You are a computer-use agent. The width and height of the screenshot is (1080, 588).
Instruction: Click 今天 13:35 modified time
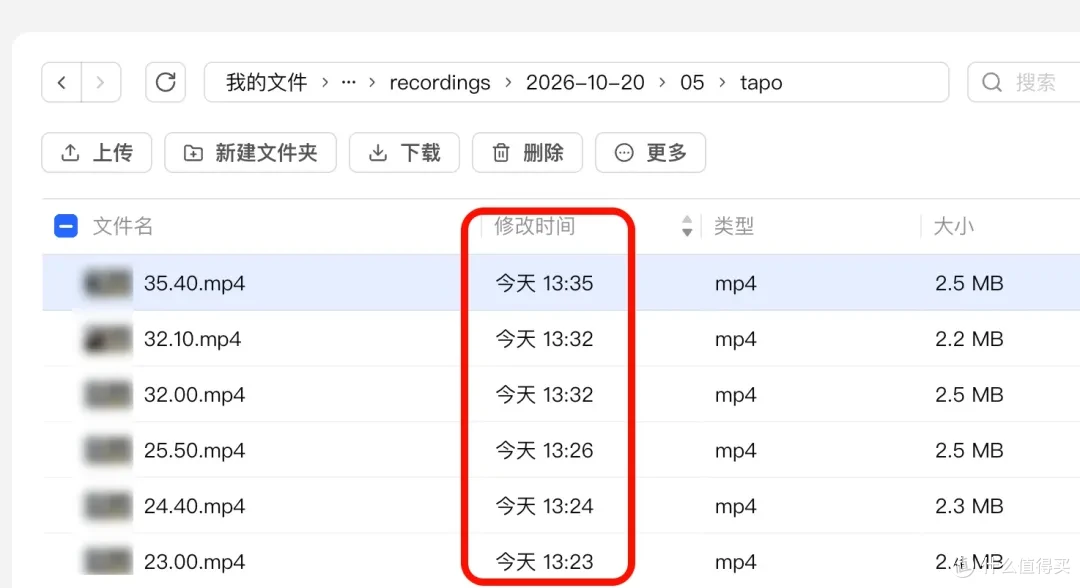tap(544, 284)
